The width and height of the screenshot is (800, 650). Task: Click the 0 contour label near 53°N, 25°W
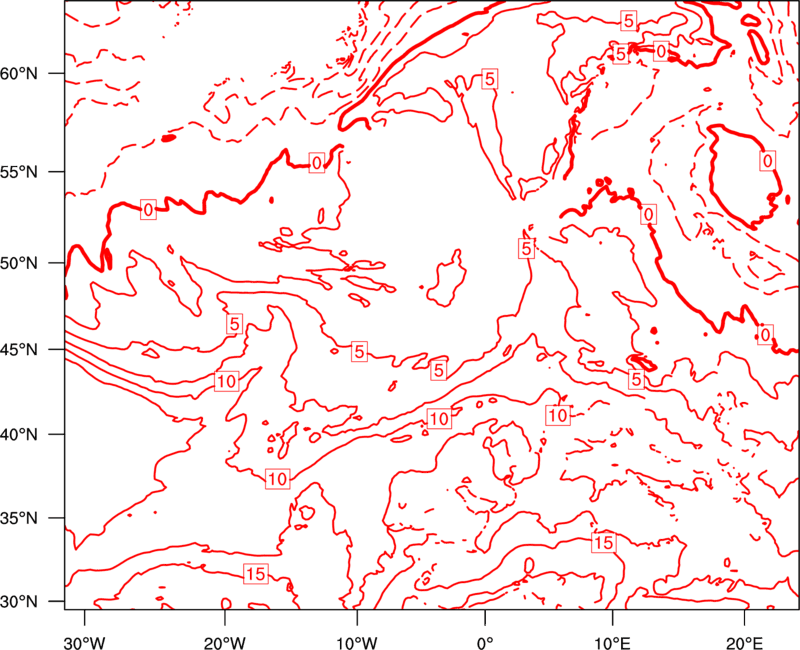pyautogui.click(x=148, y=210)
